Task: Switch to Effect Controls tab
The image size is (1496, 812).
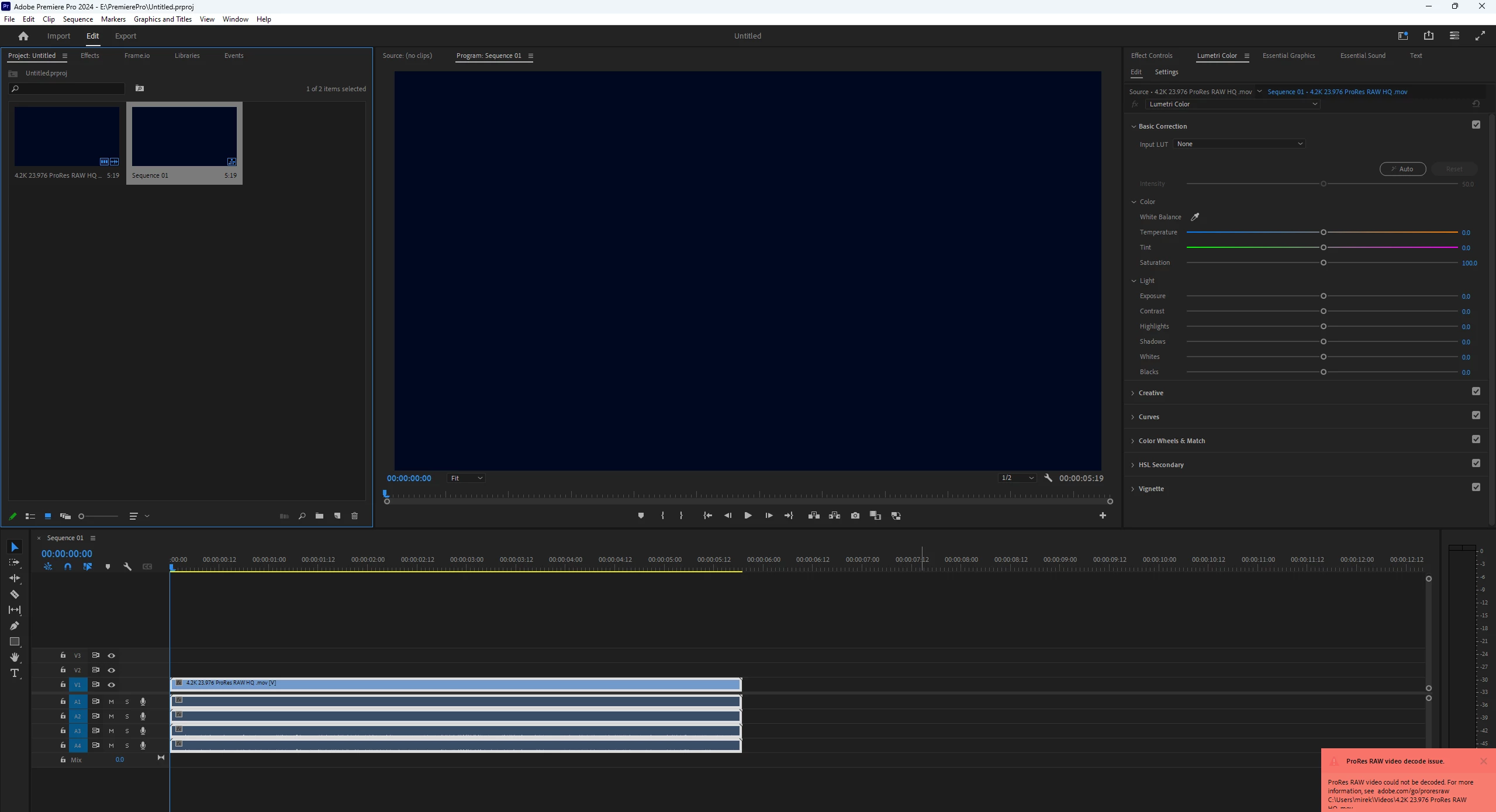Action: pos(1151,56)
